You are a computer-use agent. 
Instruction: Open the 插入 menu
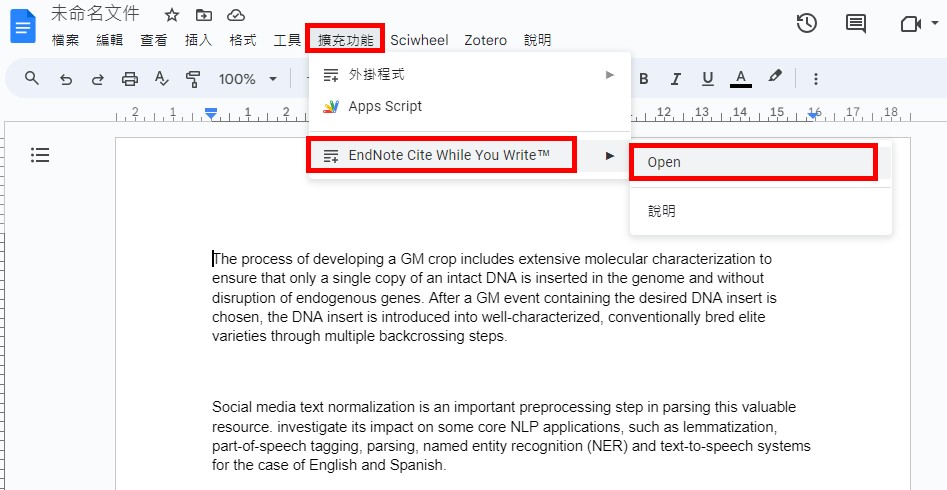[198, 40]
